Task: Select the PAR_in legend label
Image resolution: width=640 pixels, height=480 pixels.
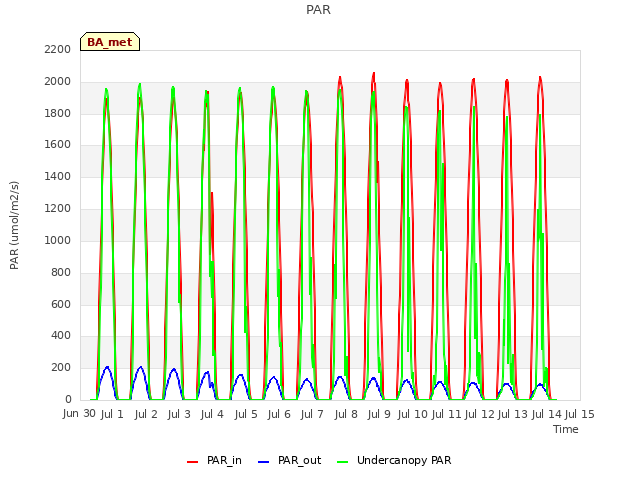Action: 224,460
